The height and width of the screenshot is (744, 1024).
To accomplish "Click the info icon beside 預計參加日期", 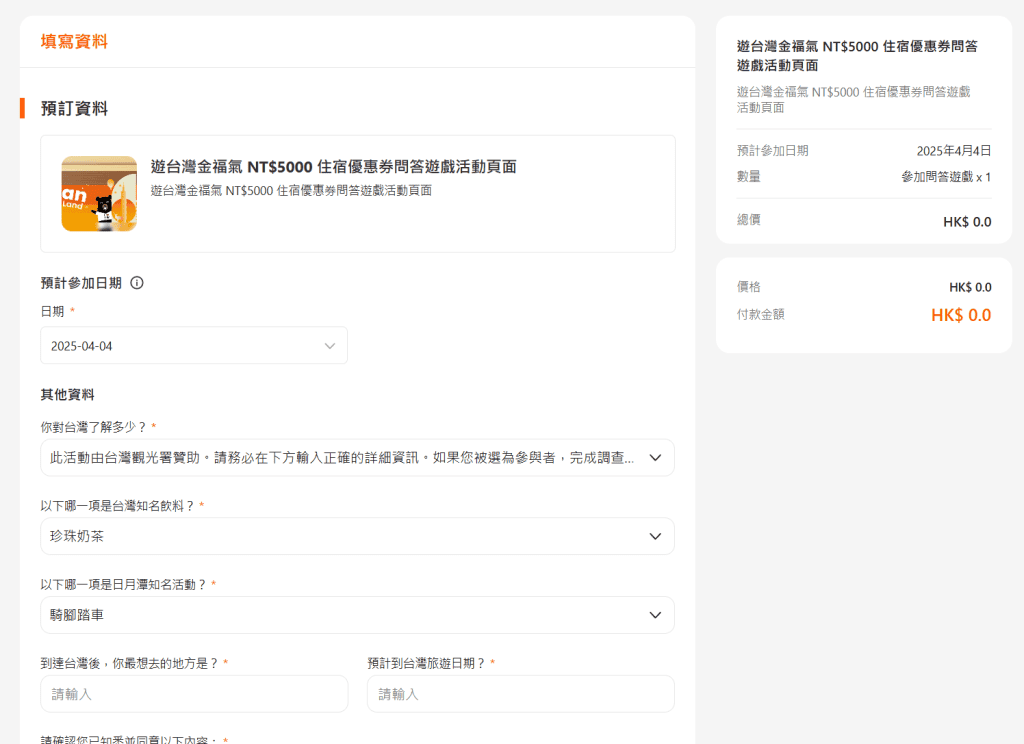I will pyautogui.click(x=137, y=283).
